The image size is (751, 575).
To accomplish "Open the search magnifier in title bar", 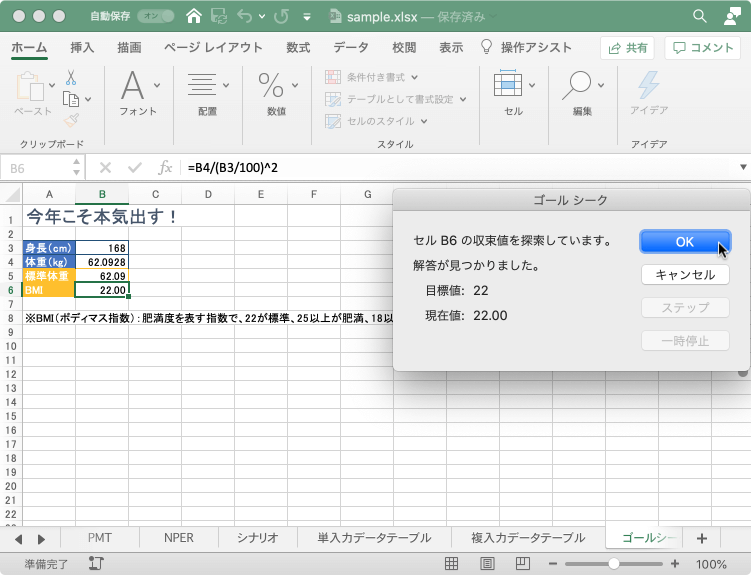I will [x=699, y=16].
